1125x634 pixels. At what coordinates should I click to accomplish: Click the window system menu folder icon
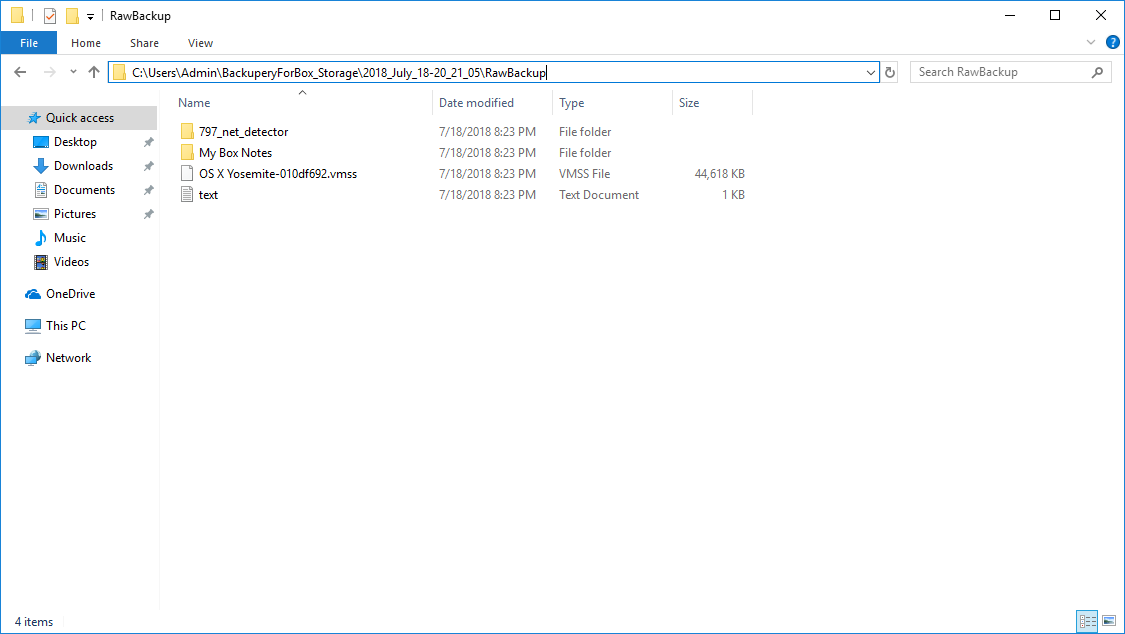tap(17, 15)
